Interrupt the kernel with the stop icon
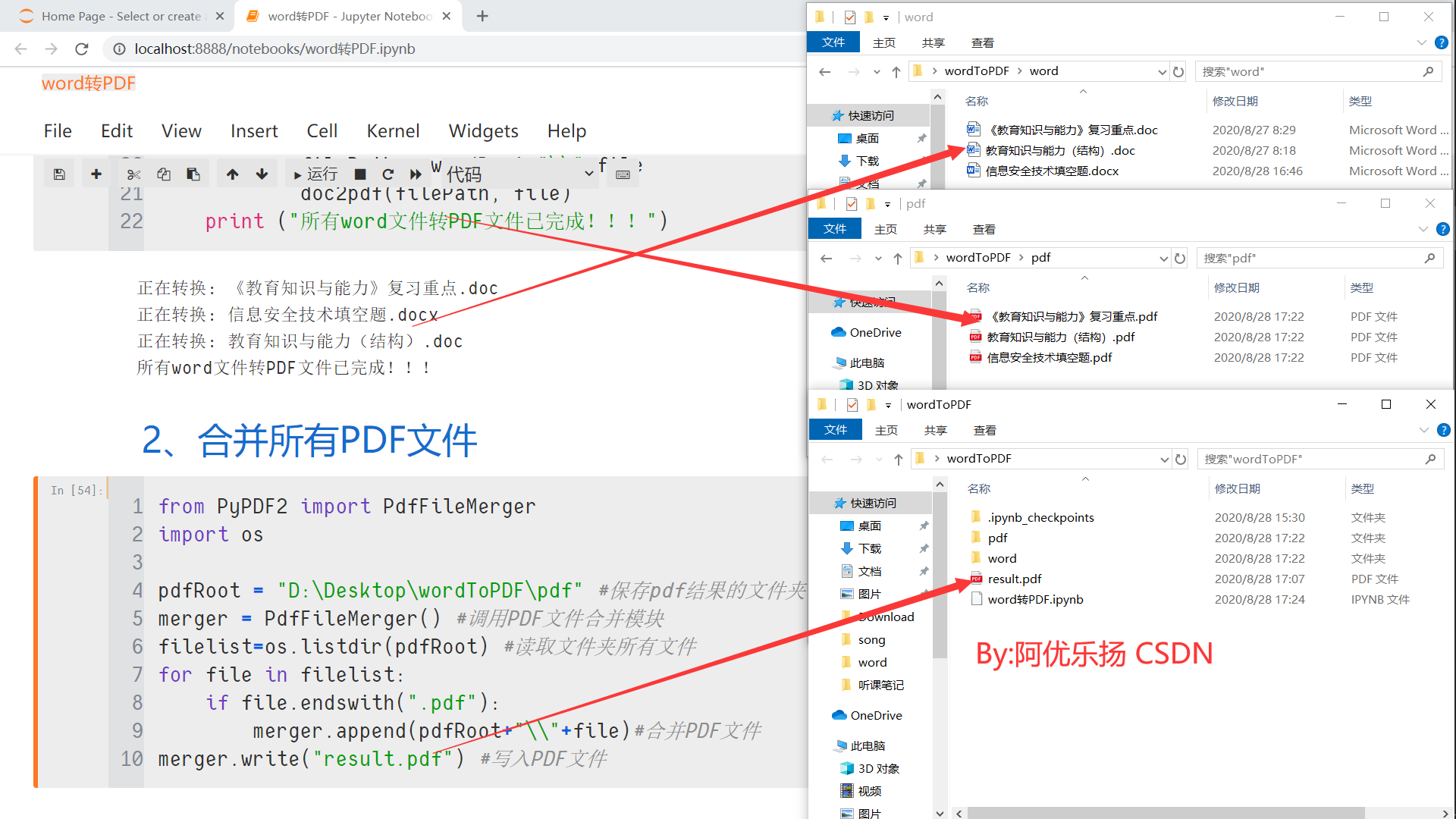This screenshot has height=819, width=1456. 359,174
